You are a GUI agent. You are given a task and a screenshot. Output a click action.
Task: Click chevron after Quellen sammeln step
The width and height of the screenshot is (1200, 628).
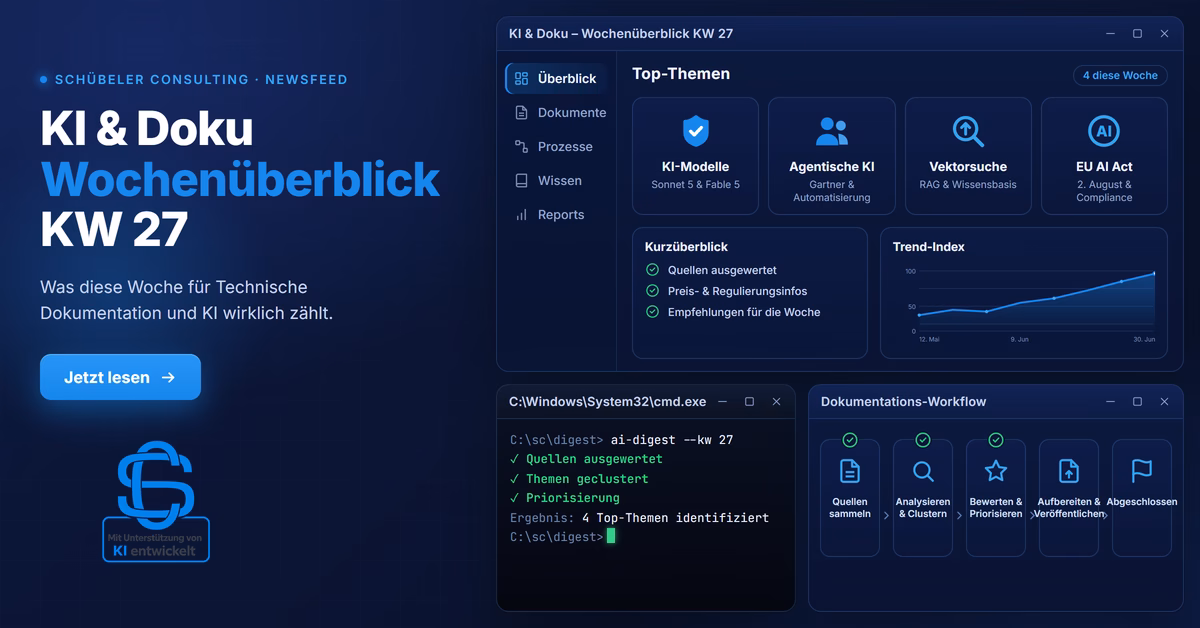pos(886,516)
